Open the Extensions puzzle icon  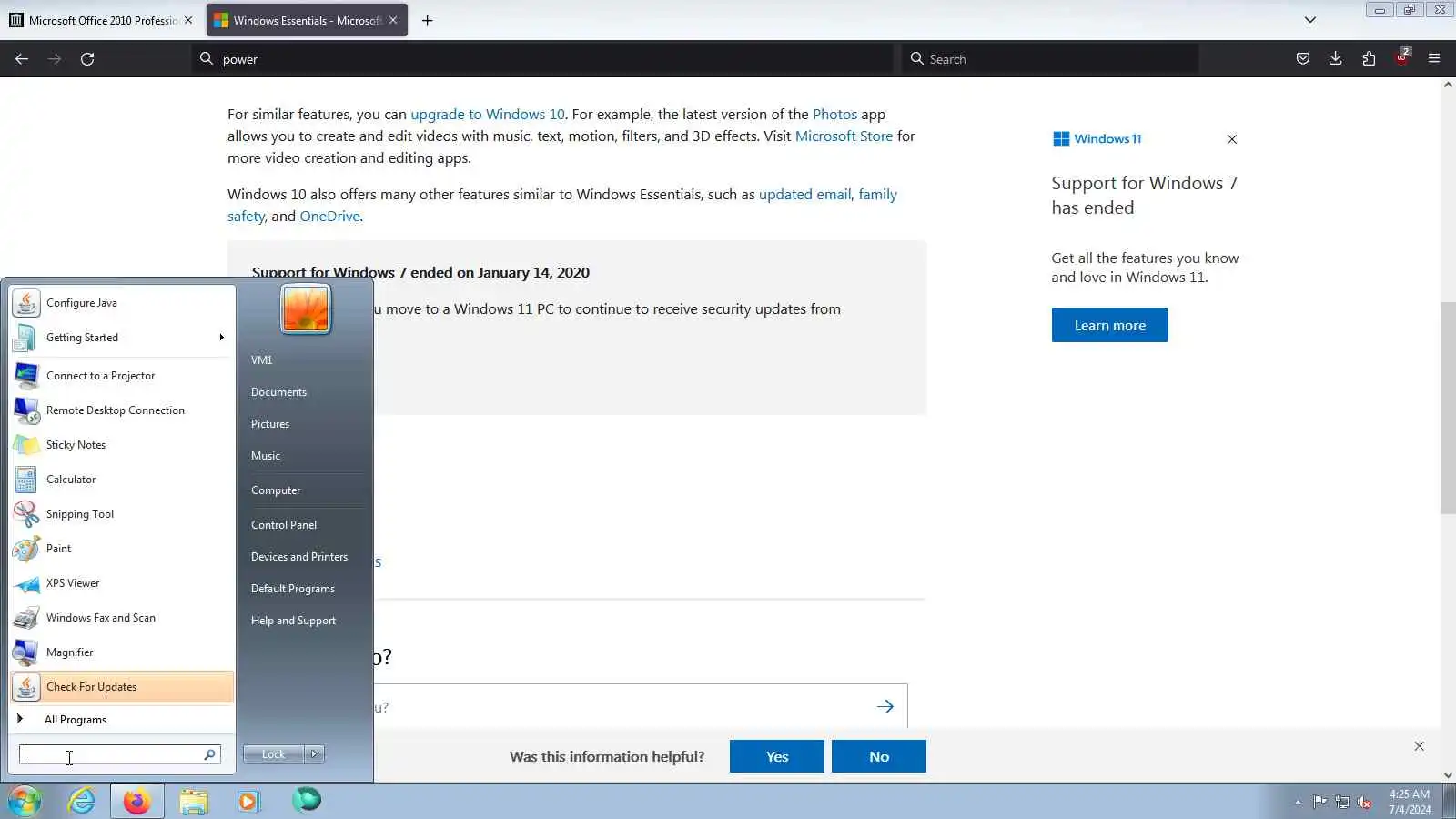[x=1369, y=59]
